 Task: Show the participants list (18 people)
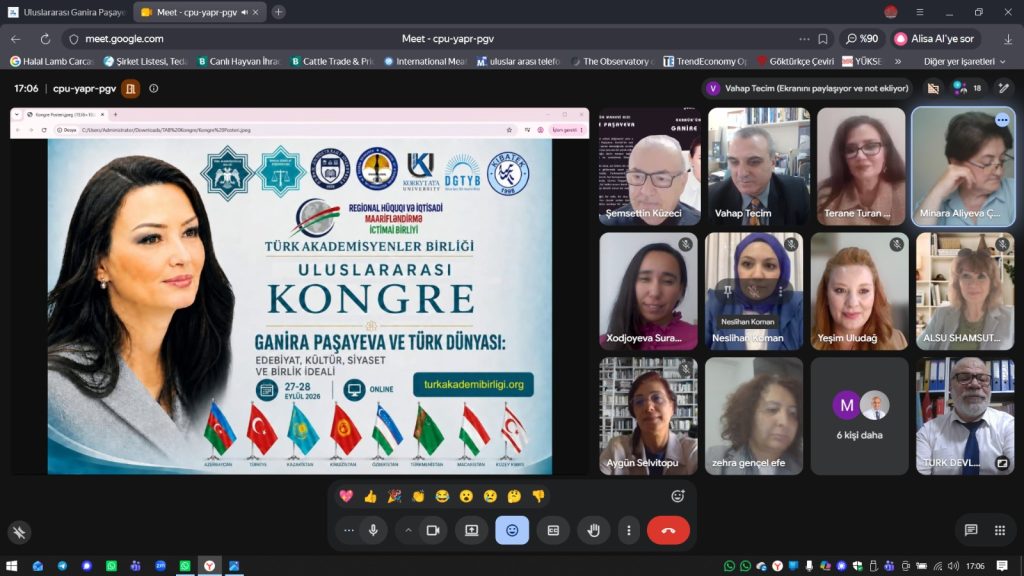click(x=967, y=88)
